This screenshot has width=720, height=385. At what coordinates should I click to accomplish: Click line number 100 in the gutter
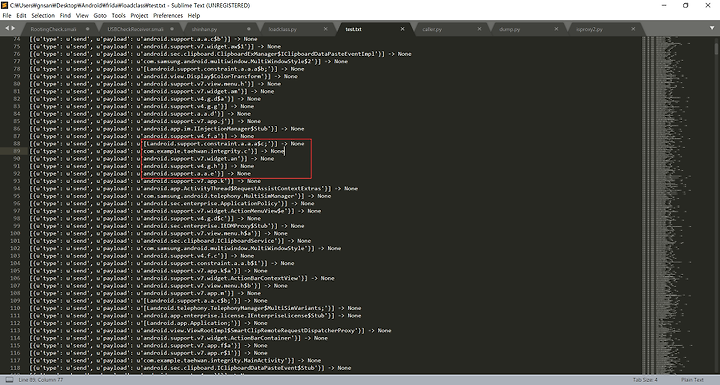pyautogui.click(x=15, y=233)
